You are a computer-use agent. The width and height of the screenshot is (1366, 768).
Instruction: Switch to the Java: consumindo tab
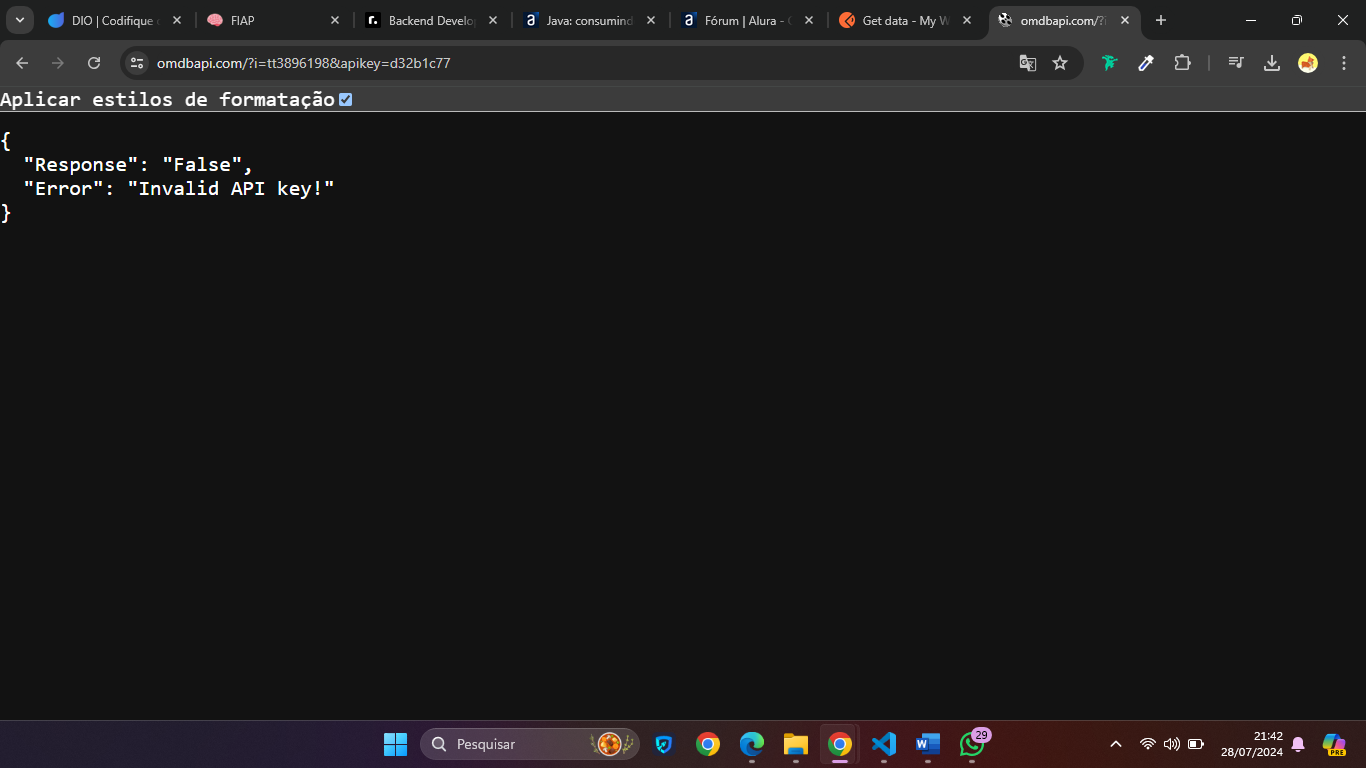coord(589,20)
